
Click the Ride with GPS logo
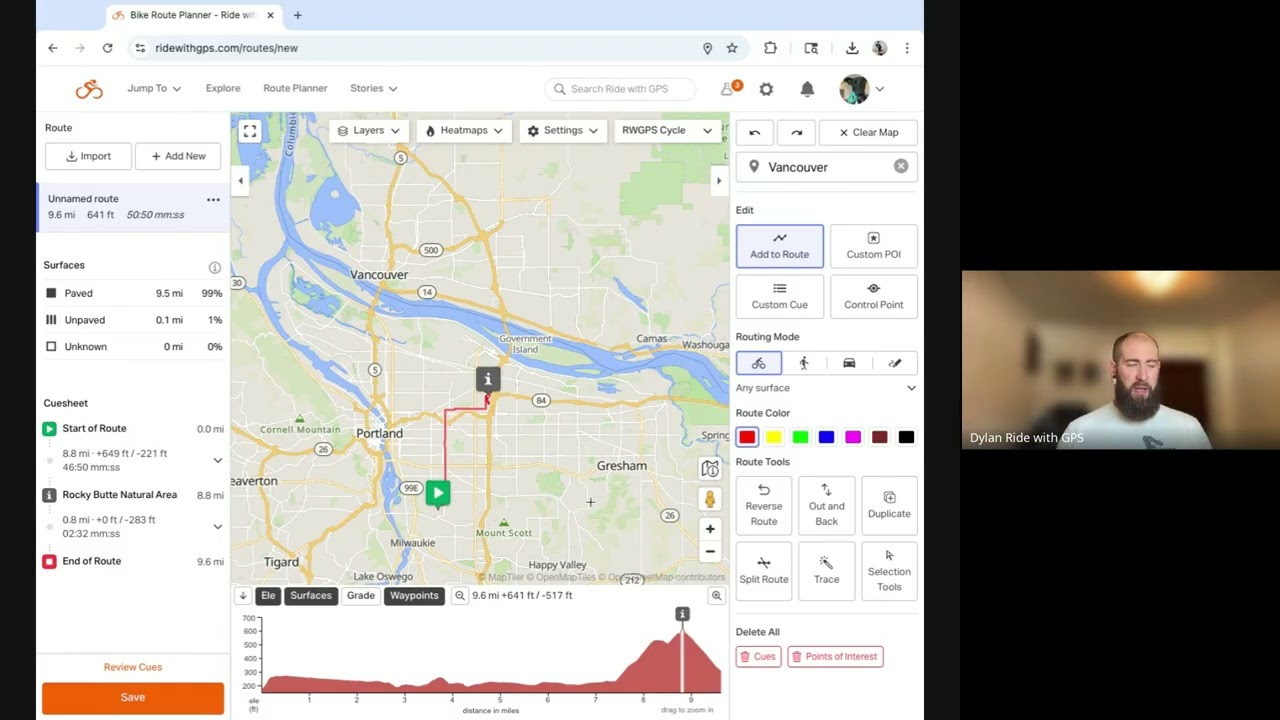click(x=89, y=89)
